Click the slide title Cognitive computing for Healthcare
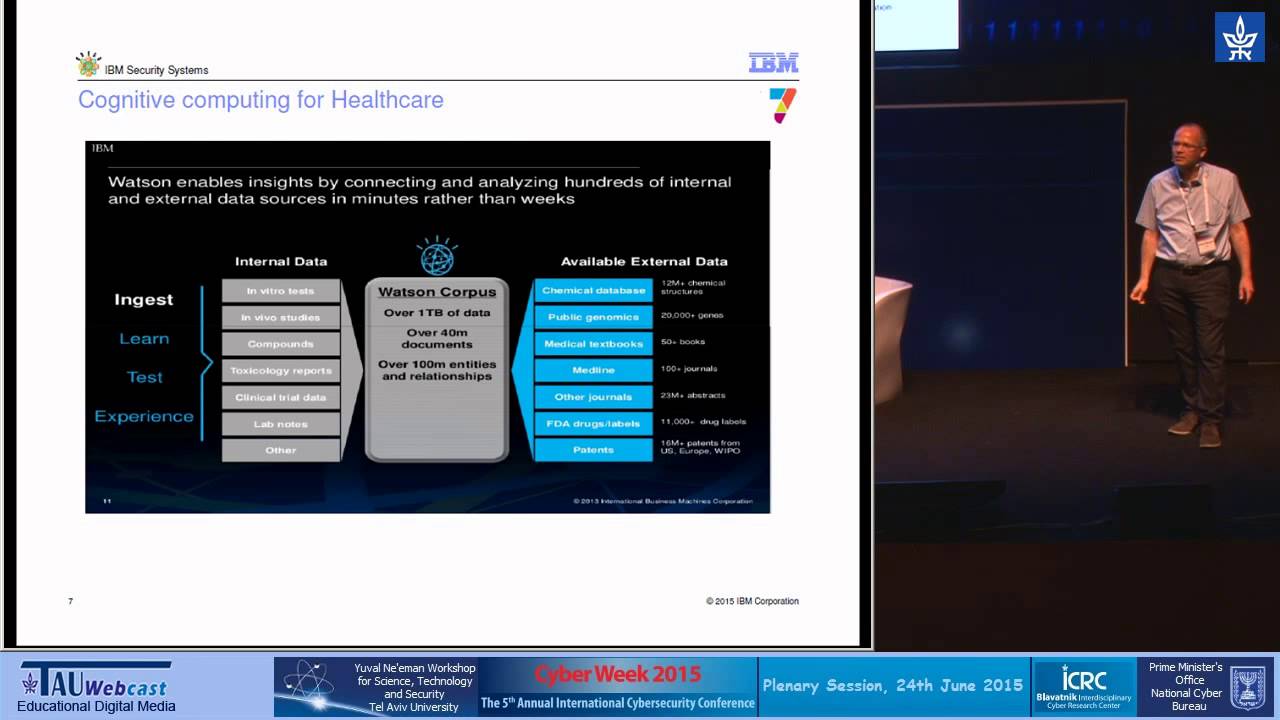1280x720 pixels. click(261, 100)
